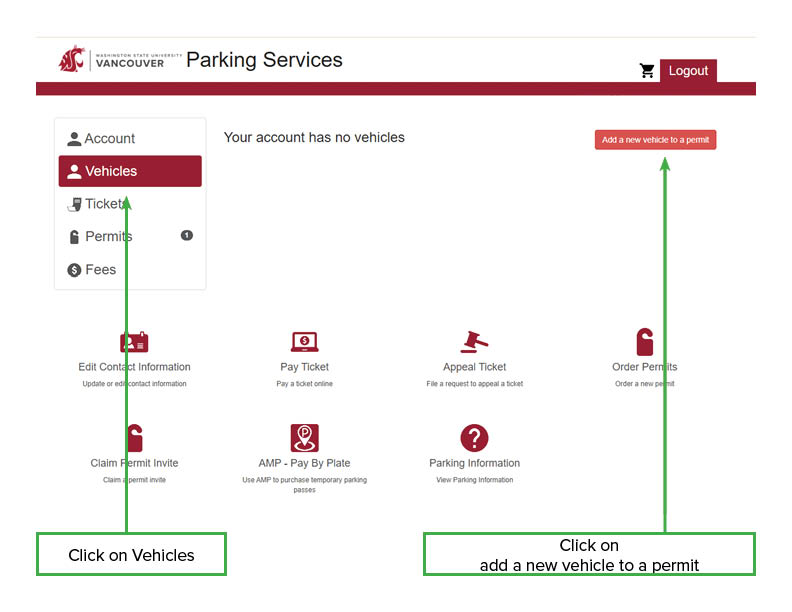Screen dimensions: 792x612
Task: Open the Edit Contact Information link
Action: click(x=134, y=367)
